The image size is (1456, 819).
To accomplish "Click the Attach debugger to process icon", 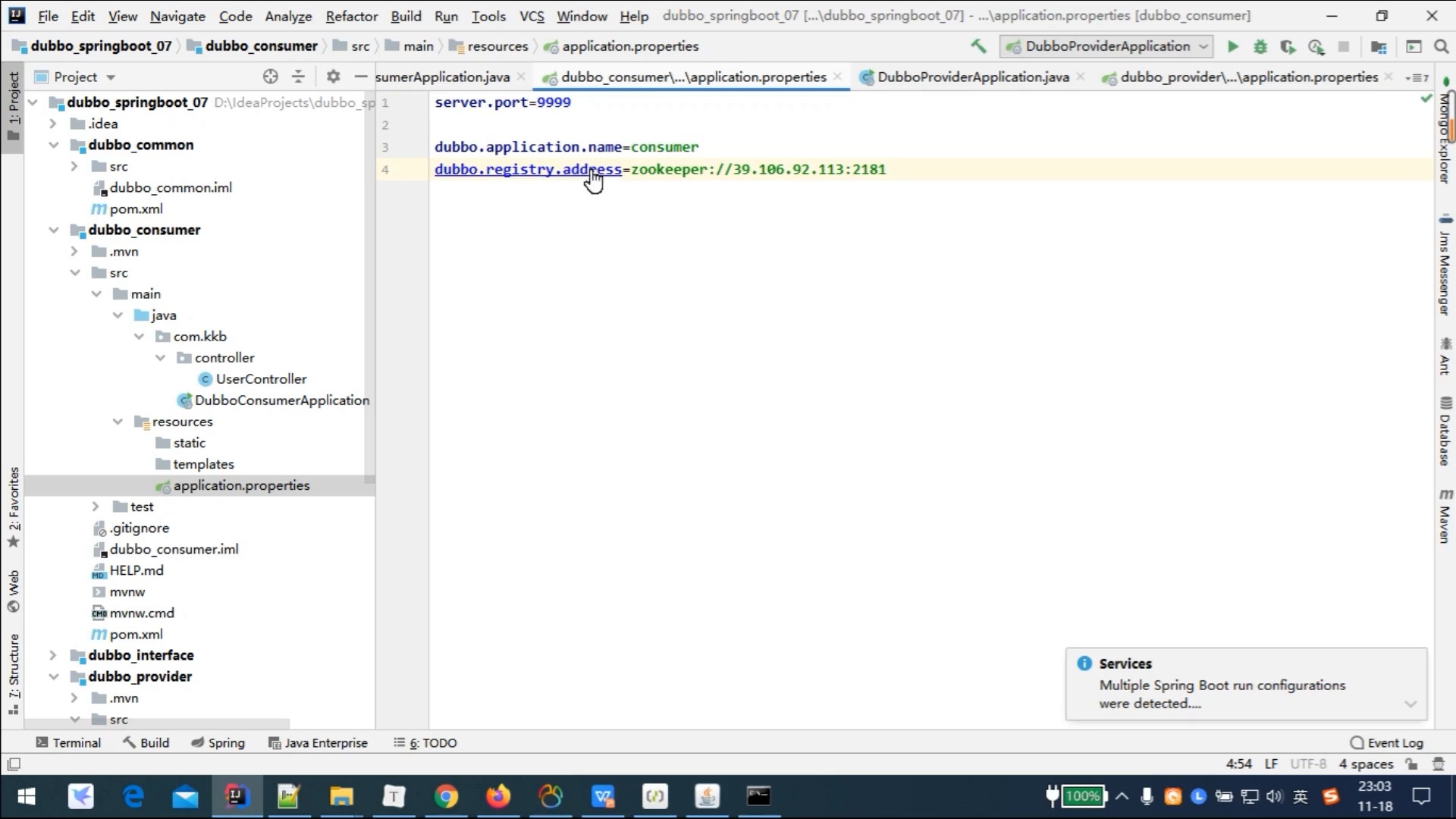I will coord(1317,47).
